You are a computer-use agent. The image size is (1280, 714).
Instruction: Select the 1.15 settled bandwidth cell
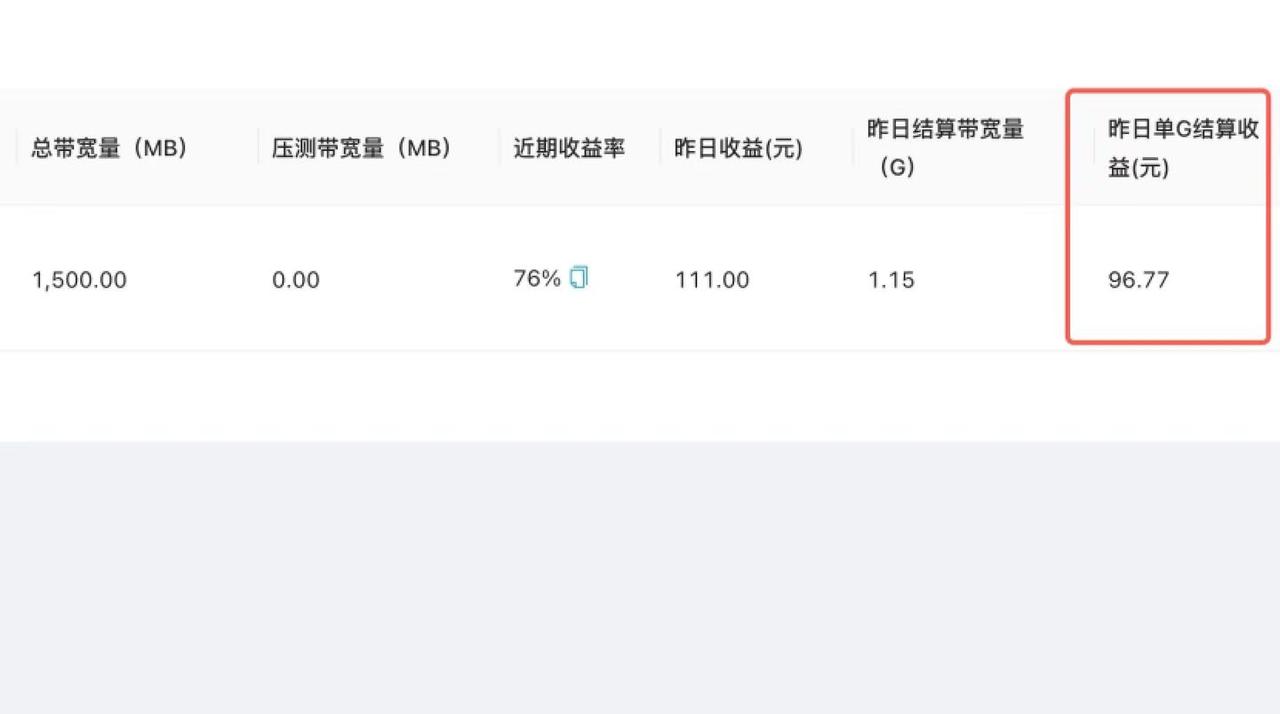click(891, 280)
